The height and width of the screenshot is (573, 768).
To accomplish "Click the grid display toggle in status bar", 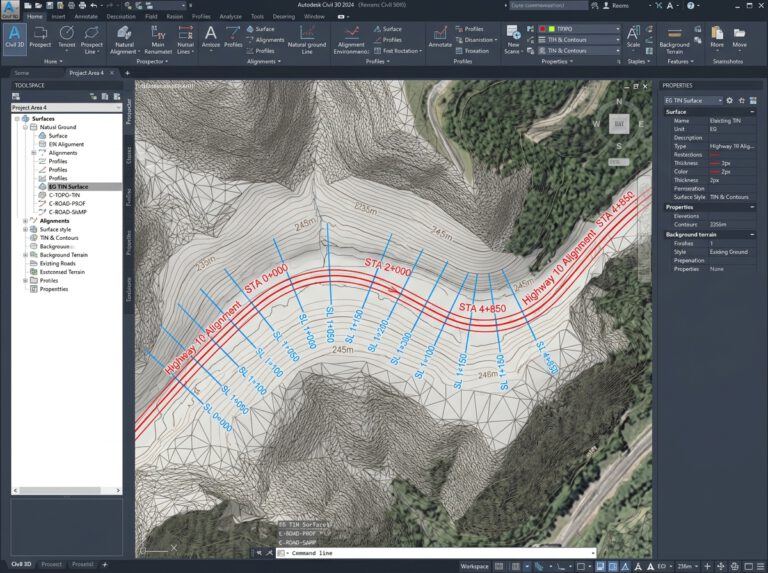I will point(499,566).
